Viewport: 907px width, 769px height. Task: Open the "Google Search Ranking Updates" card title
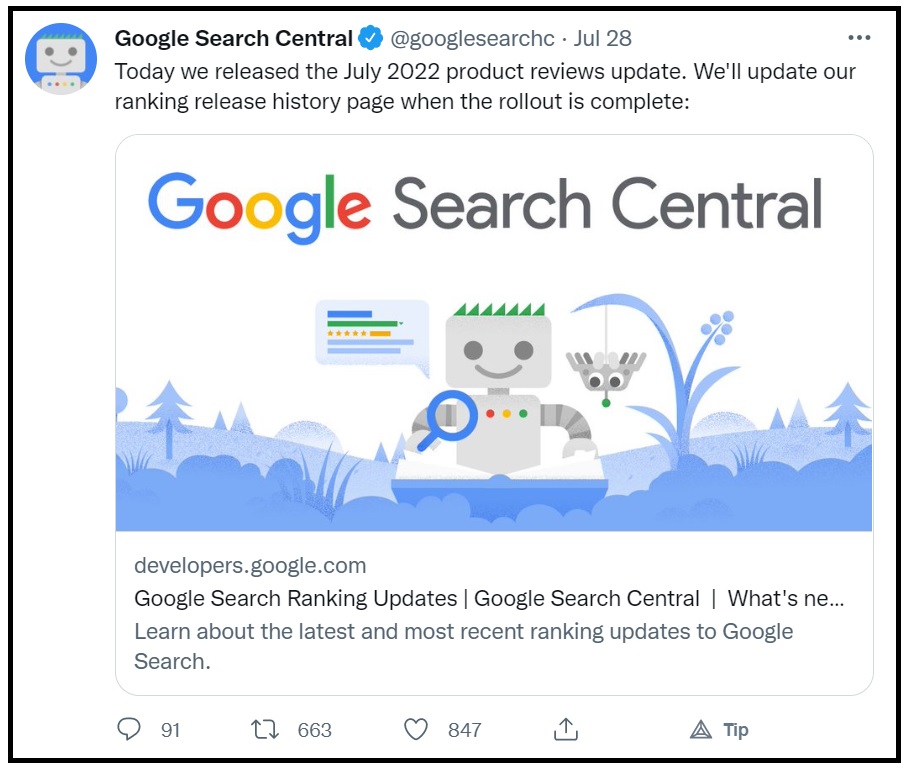[x=295, y=599]
